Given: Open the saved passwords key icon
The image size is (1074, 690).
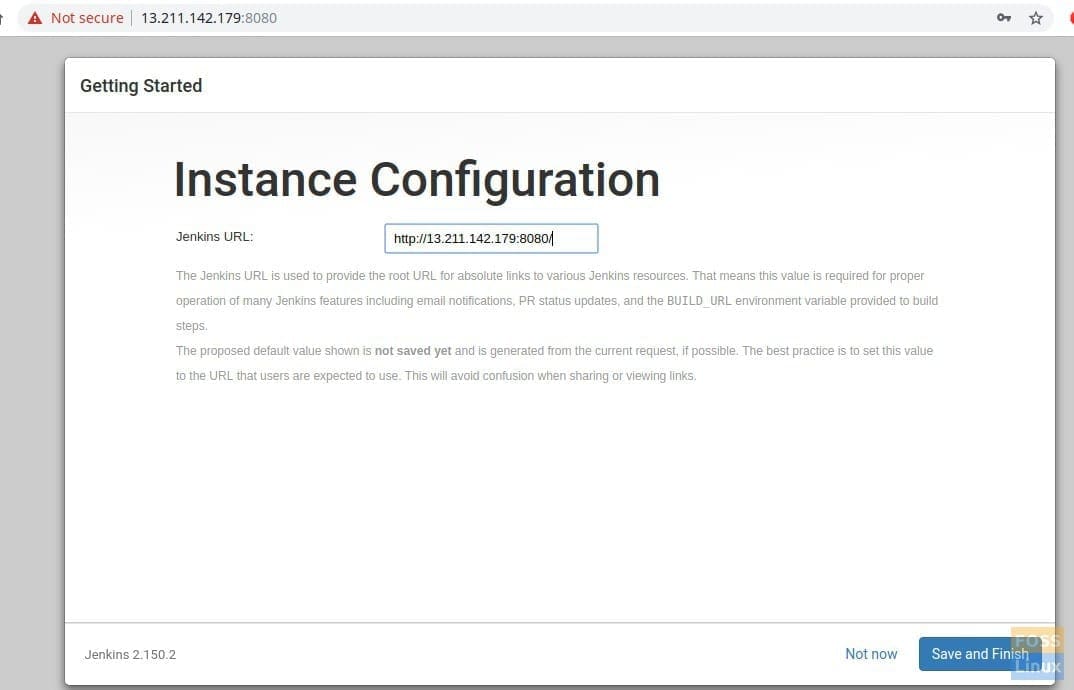Looking at the screenshot, I should pyautogui.click(x=1003, y=18).
